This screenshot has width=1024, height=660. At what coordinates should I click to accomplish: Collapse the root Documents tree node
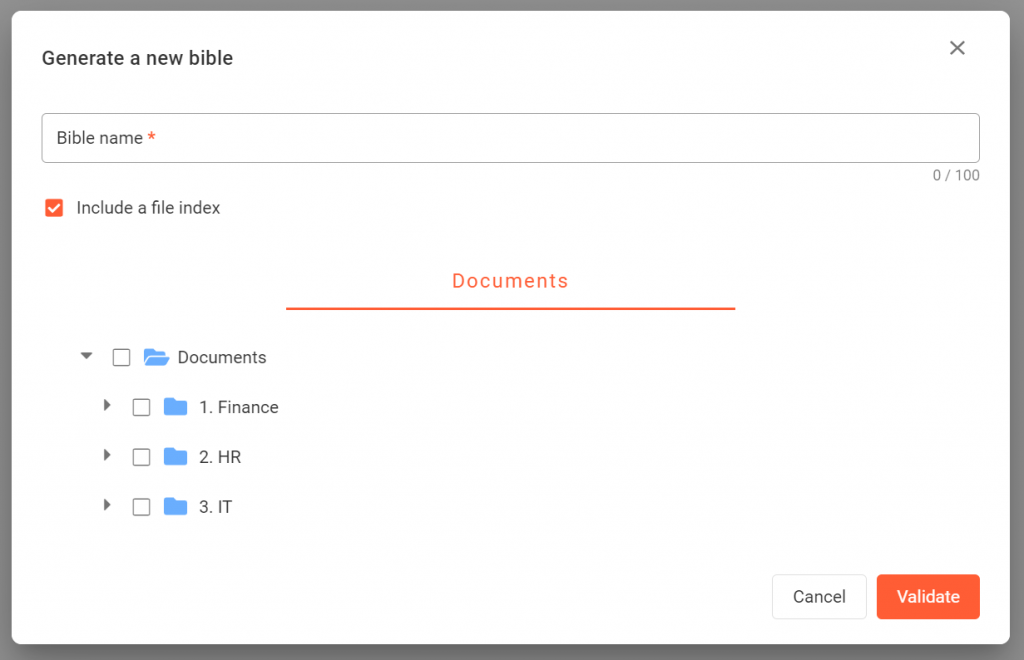tap(87, 356)
